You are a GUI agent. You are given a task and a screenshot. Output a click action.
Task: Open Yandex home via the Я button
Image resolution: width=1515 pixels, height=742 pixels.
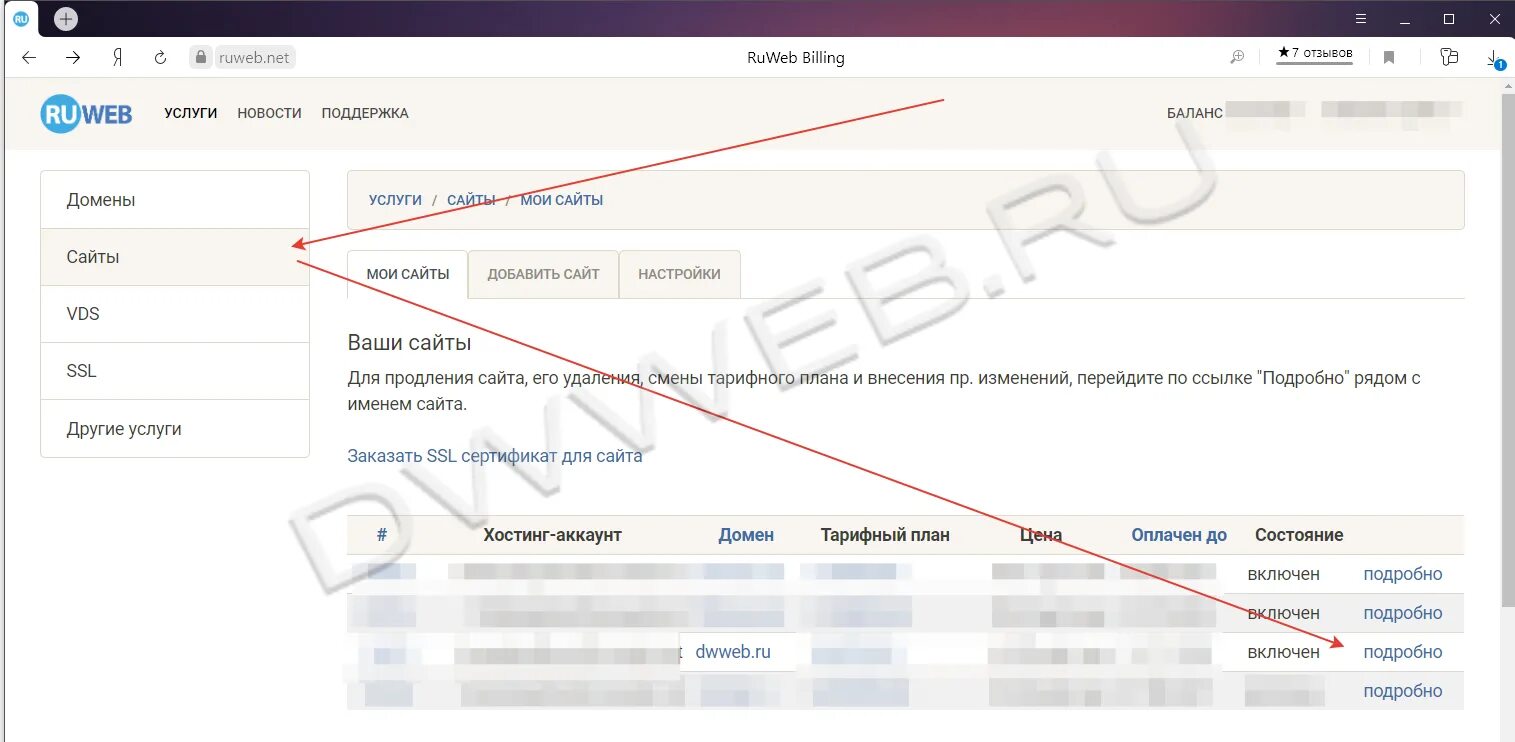[117, 58]
